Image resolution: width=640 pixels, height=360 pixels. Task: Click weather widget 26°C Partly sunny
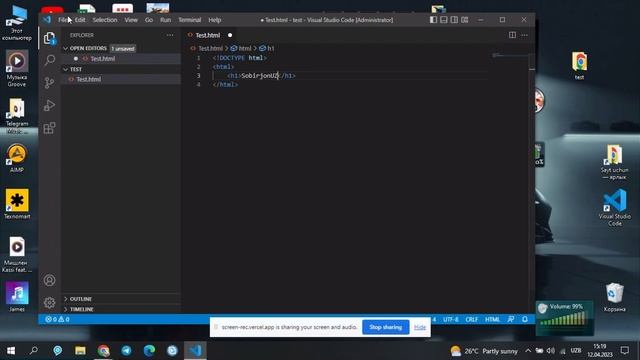(484, 351)
